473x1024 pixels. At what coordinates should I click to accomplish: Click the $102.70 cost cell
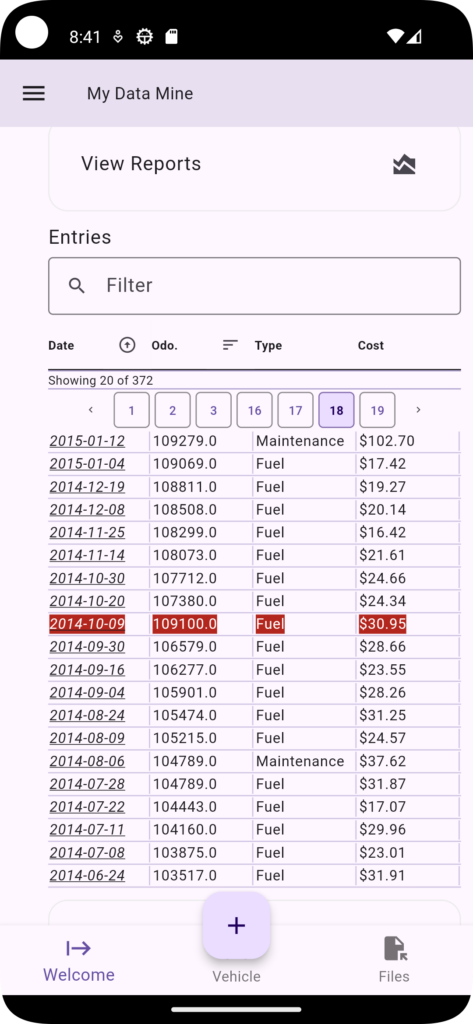387,441
